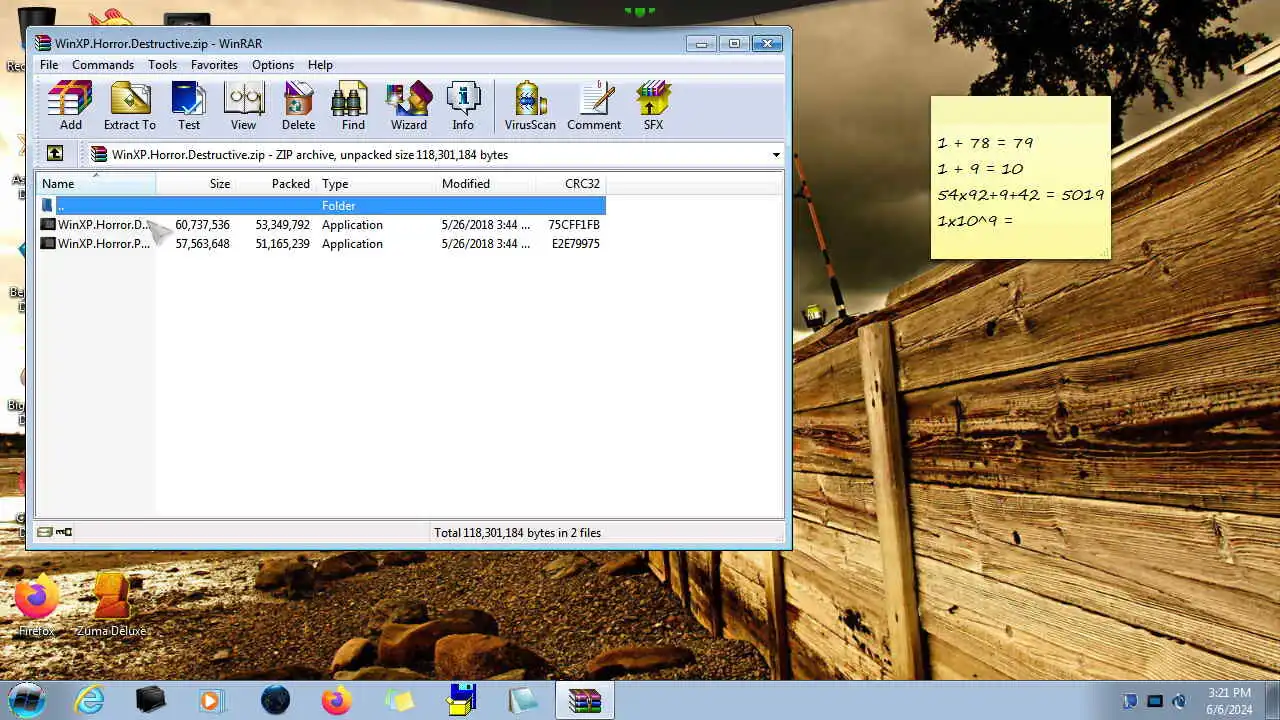Screen dimensions: 1280x720
Task: Click the Firefox desktop shortcut
Action: [36, 606]
